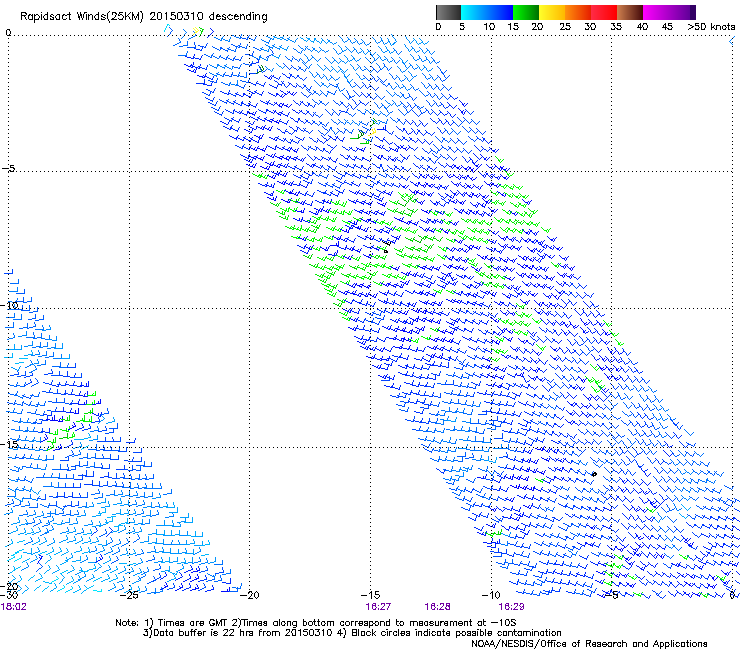Pick the magenta 40-45 knots legend swatch
This screenshot has height=650, width=740.
(x=656, y=12)
